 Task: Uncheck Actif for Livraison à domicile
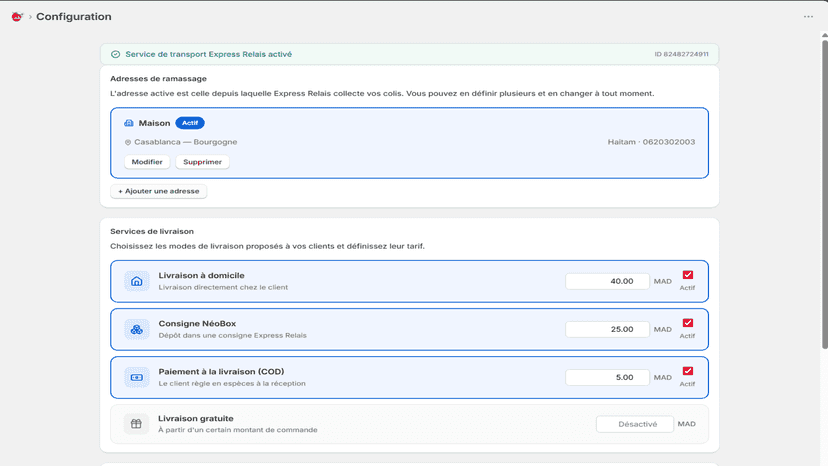[x=688, y=275]
